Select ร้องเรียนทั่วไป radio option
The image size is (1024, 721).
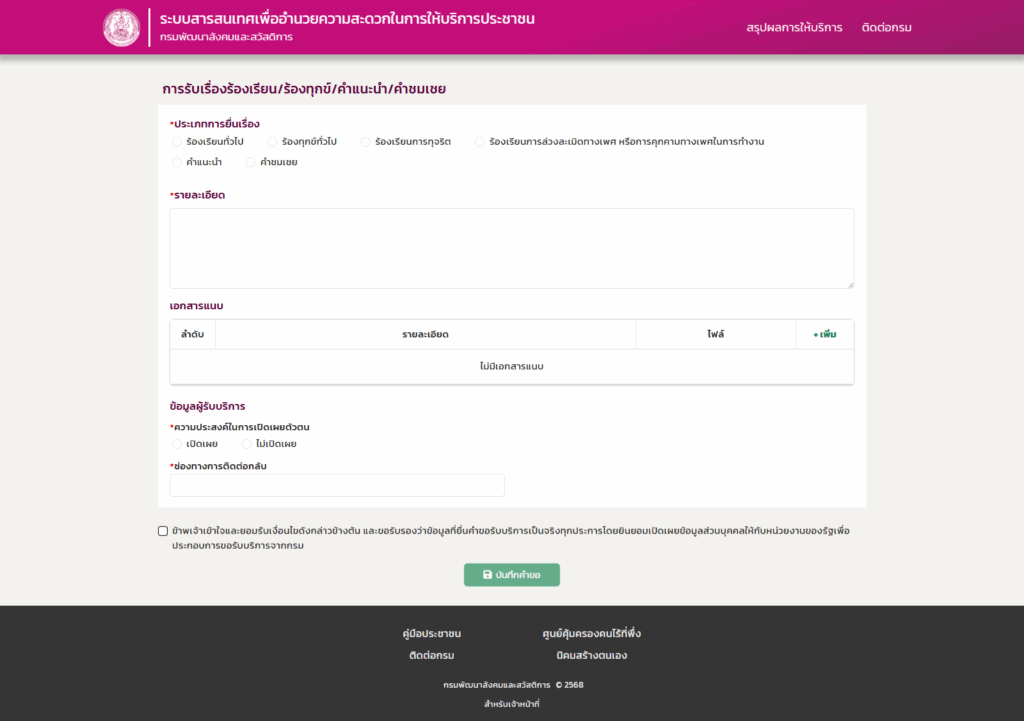click(177, 142)
